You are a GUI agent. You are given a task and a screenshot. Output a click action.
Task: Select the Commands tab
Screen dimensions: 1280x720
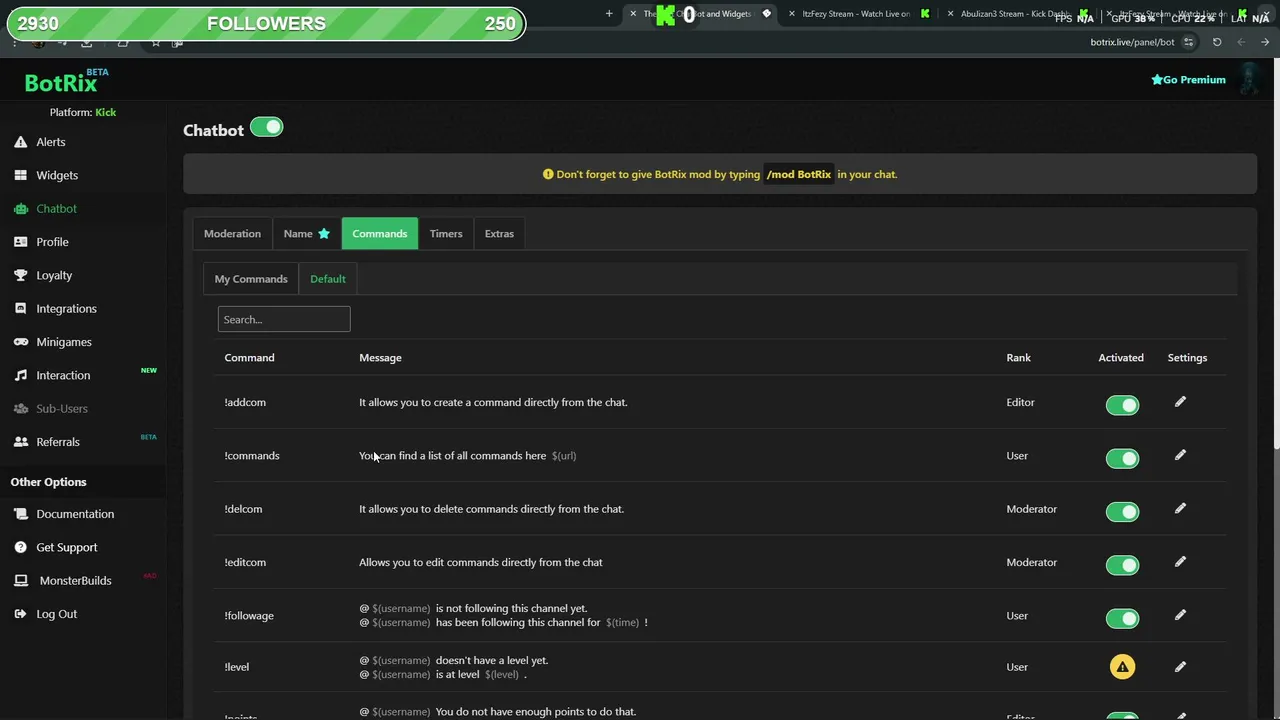(379, 233)
